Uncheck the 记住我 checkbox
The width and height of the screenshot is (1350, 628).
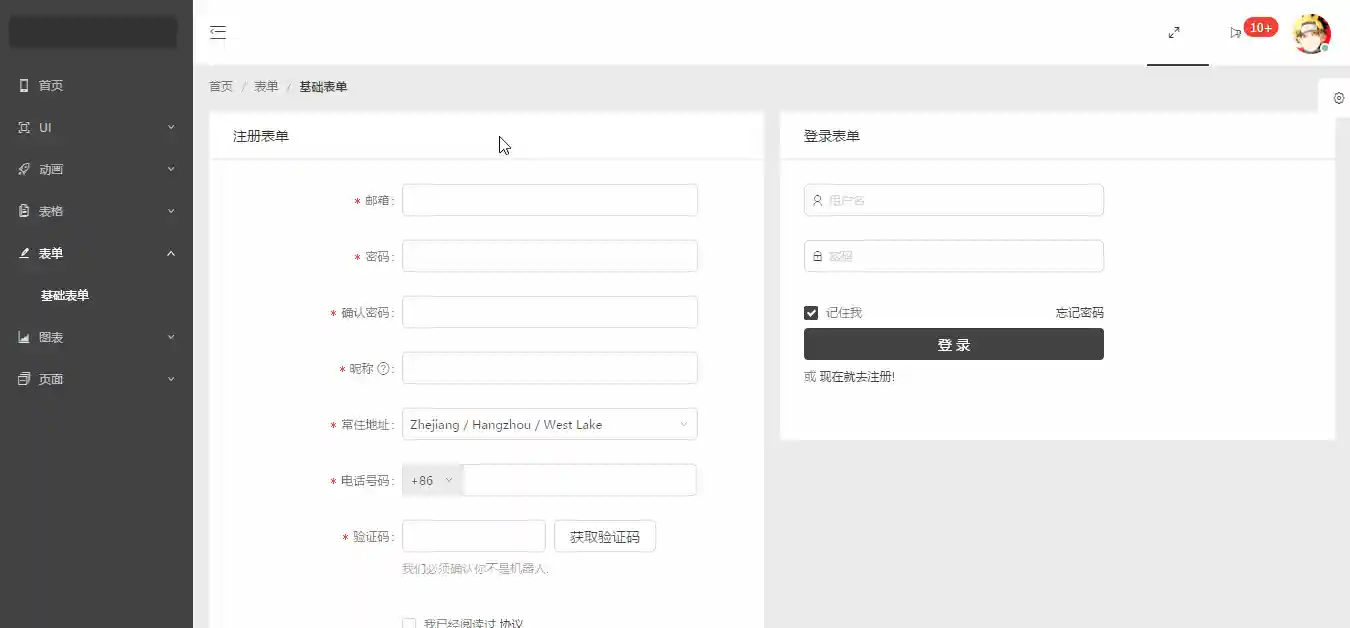(x=811, y=313)
